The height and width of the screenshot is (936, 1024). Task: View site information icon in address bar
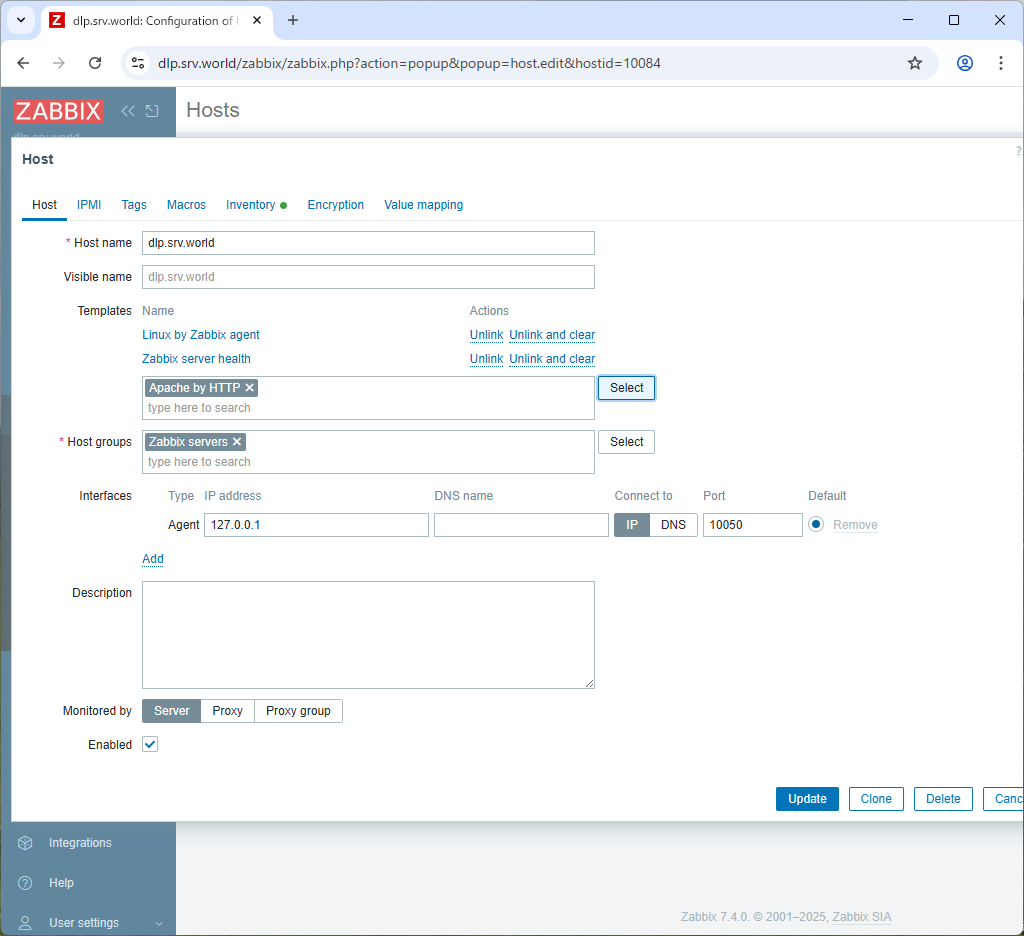point(138,63)
